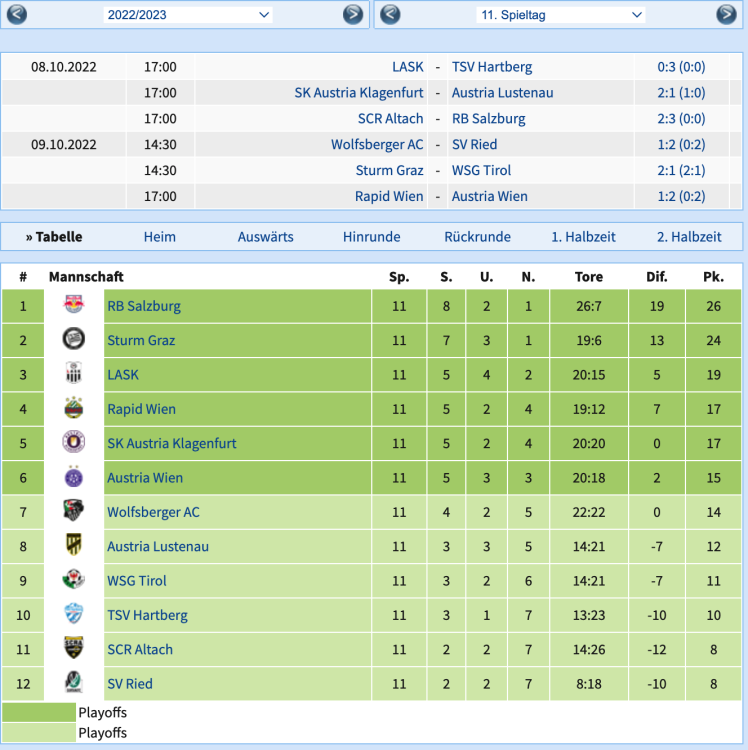Click the Rapid Wien crest icon
Screen dimensions: 748x750
pyautogui.click(x=73, y=409)
